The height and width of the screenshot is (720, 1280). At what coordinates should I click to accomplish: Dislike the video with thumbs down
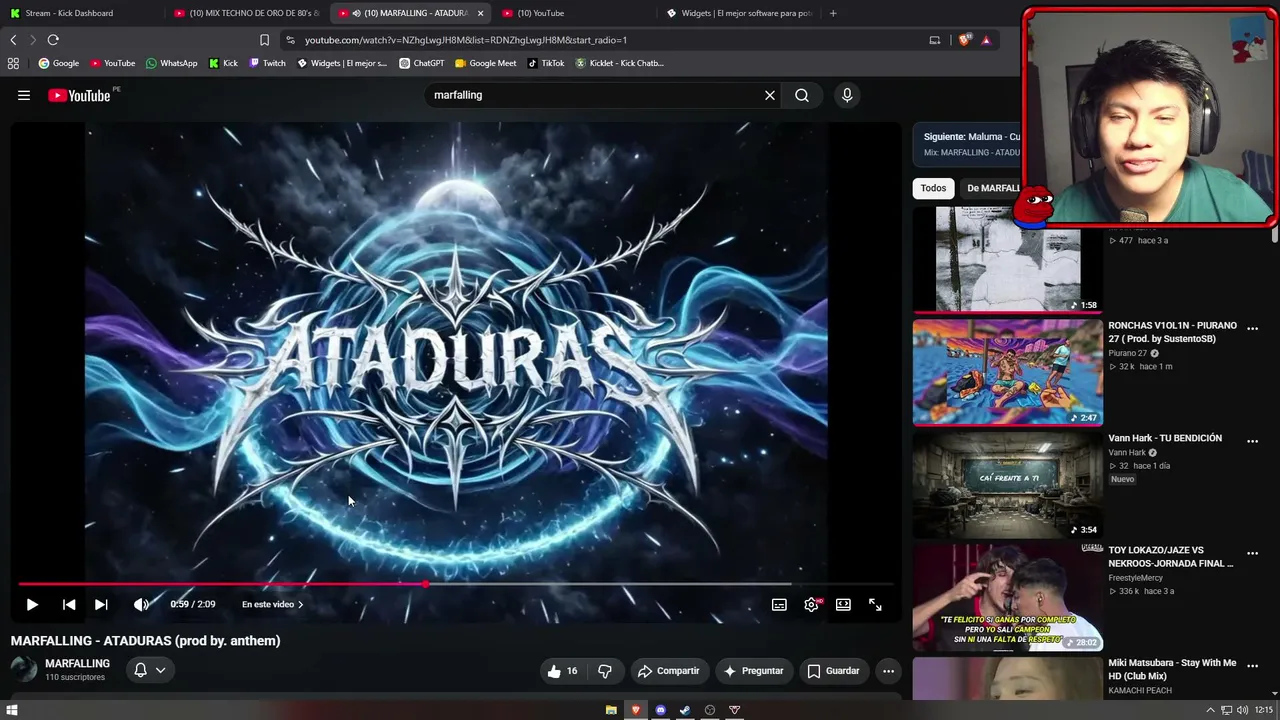[x=605, y=671]
